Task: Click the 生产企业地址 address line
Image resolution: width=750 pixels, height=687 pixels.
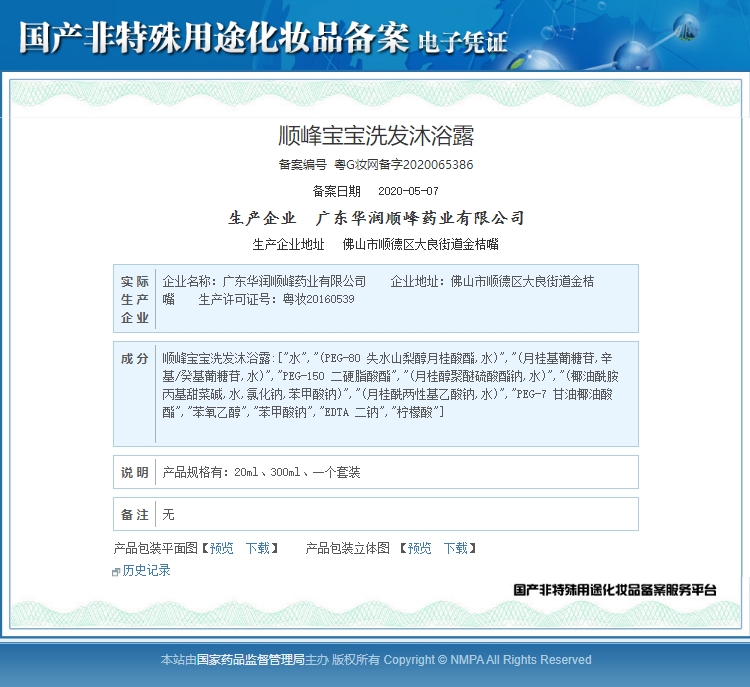Action: coord(420,244)
